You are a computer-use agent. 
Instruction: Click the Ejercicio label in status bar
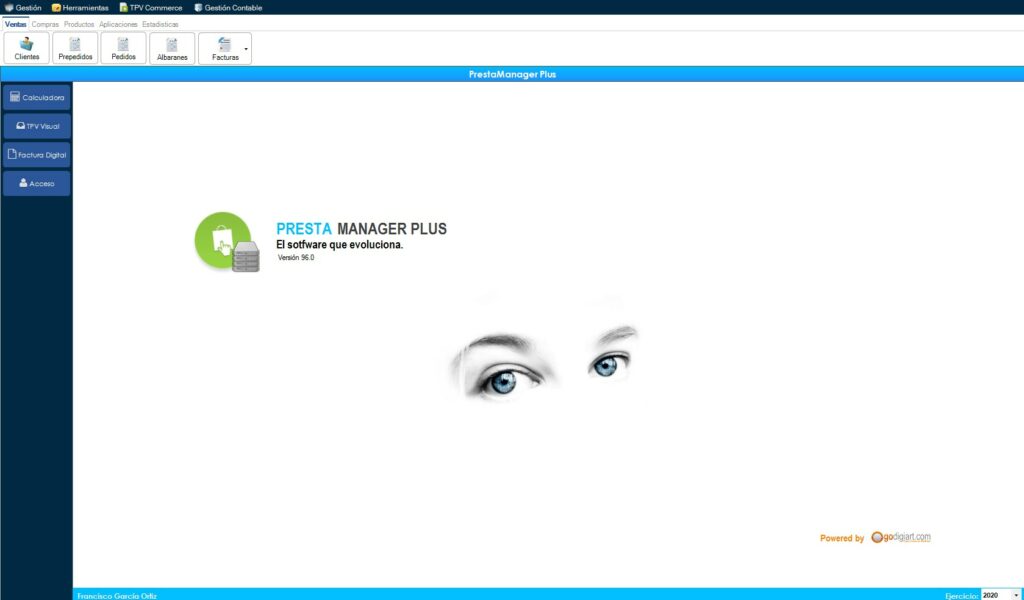tap(961, 595)
